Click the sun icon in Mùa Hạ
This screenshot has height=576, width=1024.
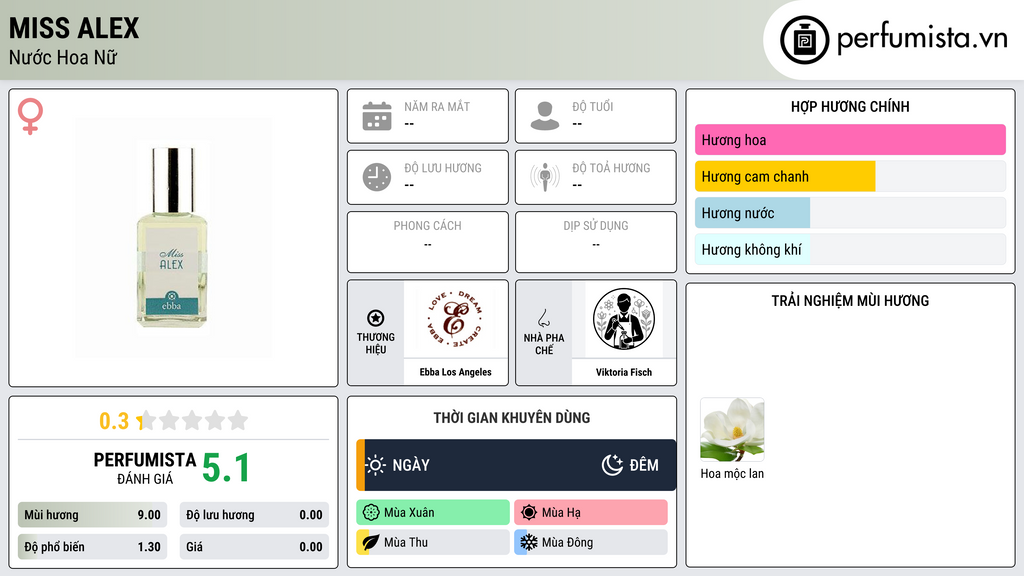[529, 513]
